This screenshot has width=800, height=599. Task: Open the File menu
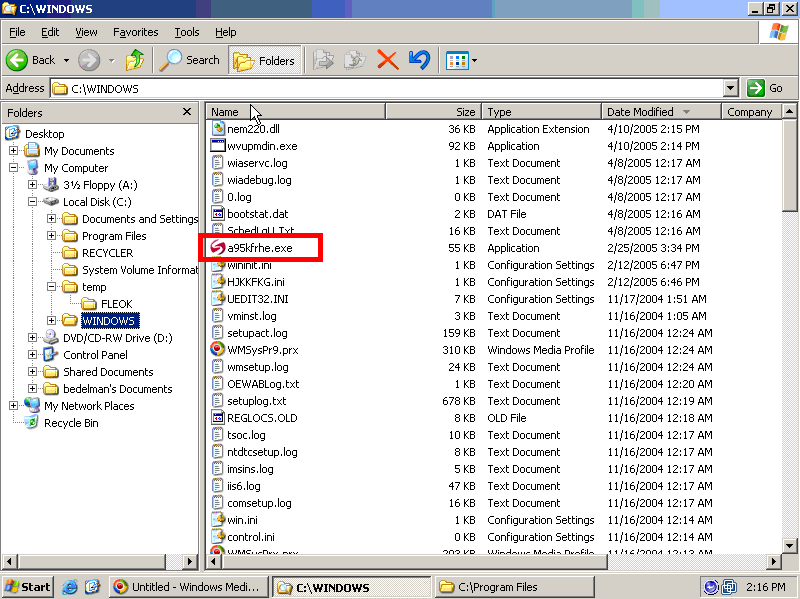click(17, 32)
